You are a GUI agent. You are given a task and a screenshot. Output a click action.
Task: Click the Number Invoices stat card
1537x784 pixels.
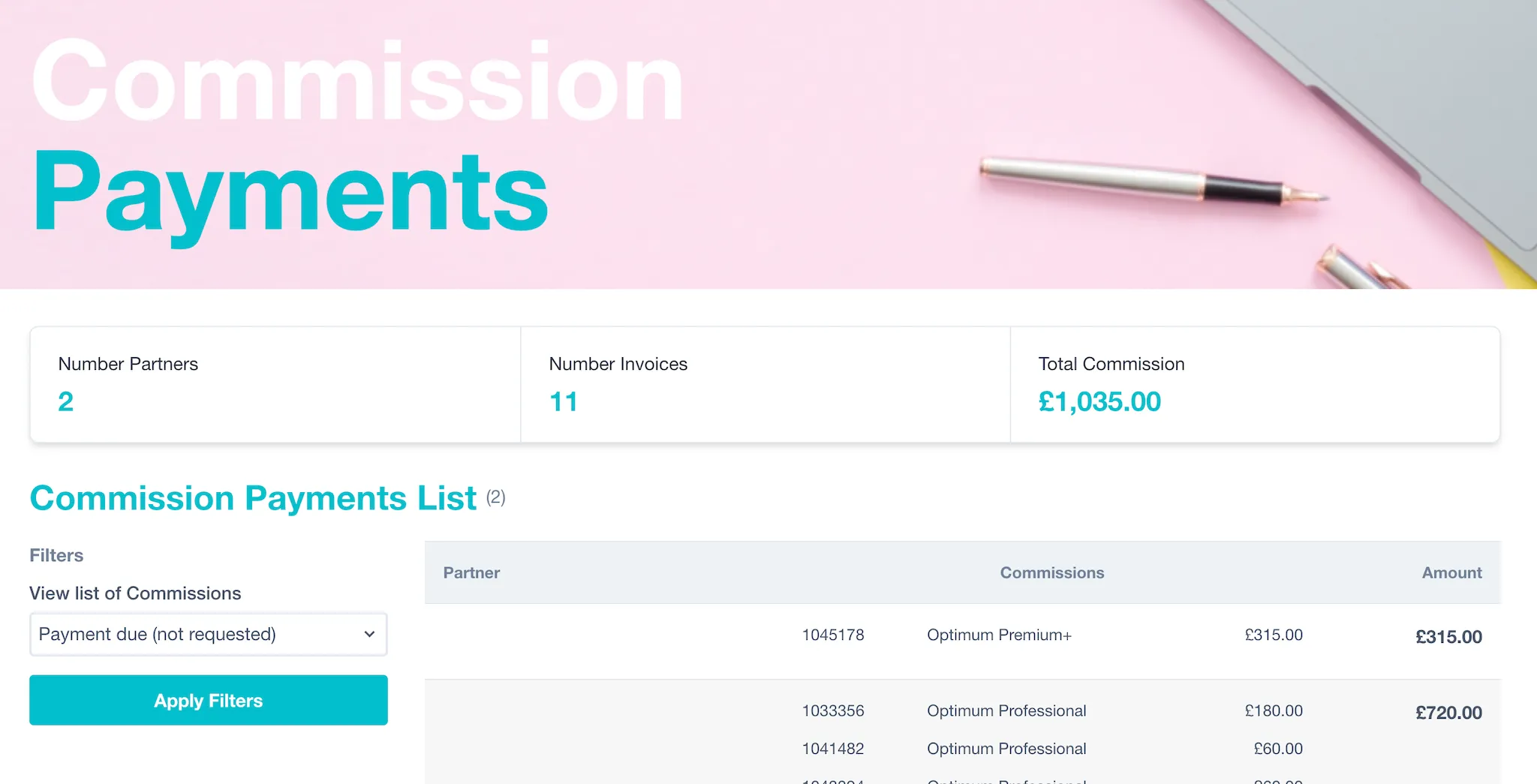click(764, 385)
